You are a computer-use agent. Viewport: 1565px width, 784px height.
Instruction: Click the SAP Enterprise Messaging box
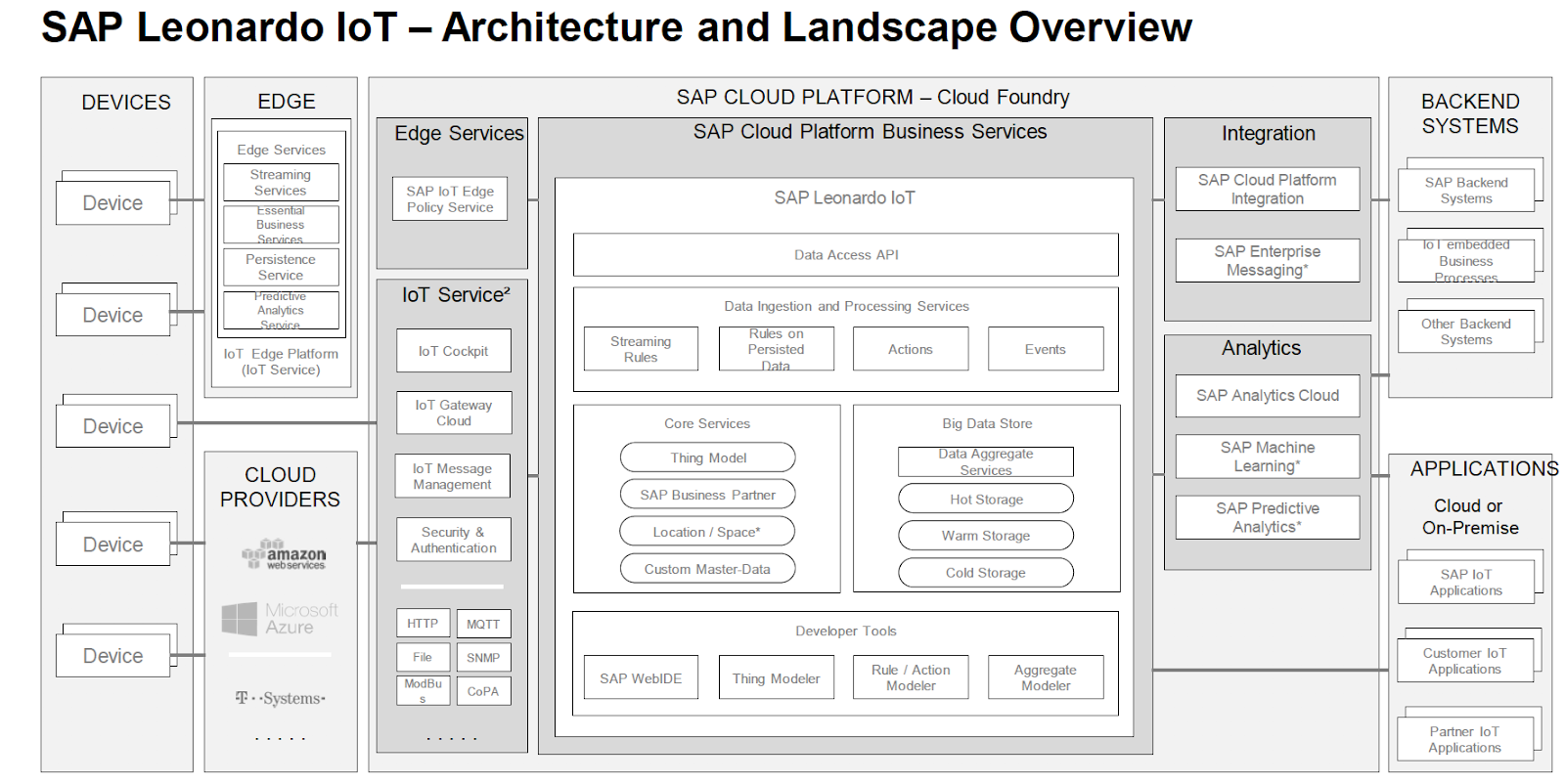point(1268,261)
